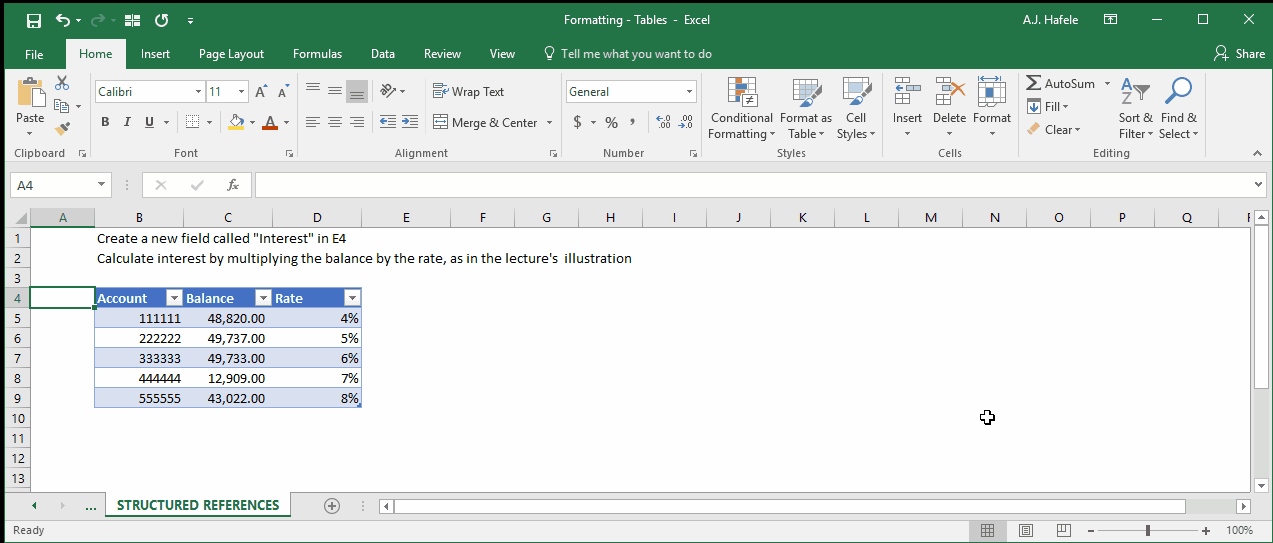Expand the font name Calibri dropdown
This screenshot has width=1273, height=543.
coord(198,92)
